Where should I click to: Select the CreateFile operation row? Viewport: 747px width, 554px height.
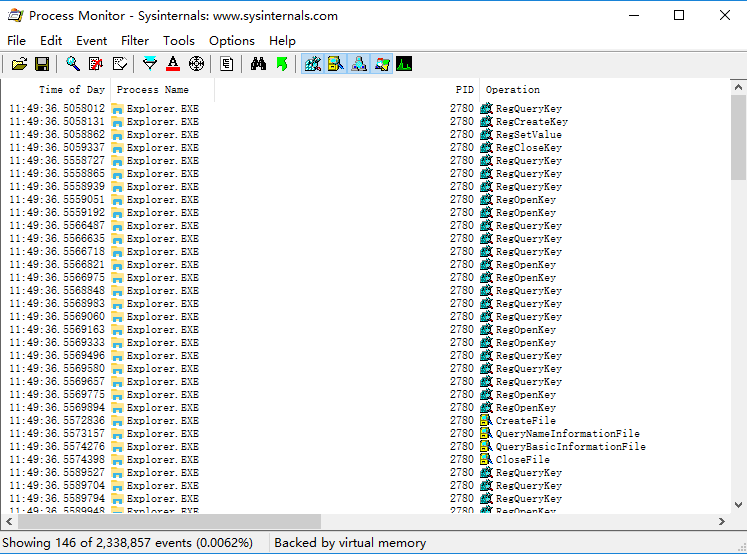click(365, 421)
